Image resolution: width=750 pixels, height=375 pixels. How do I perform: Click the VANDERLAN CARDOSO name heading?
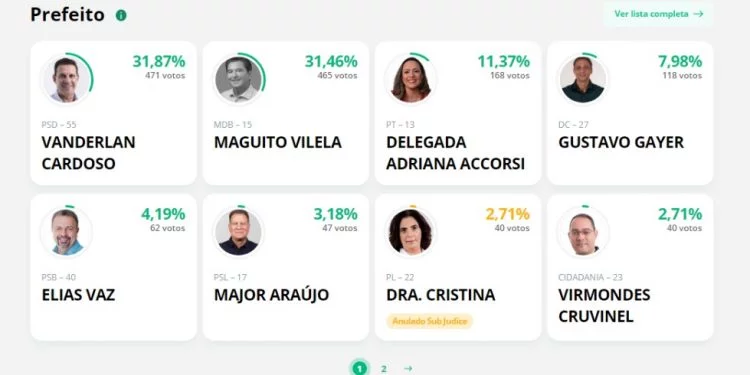(88, 153)
